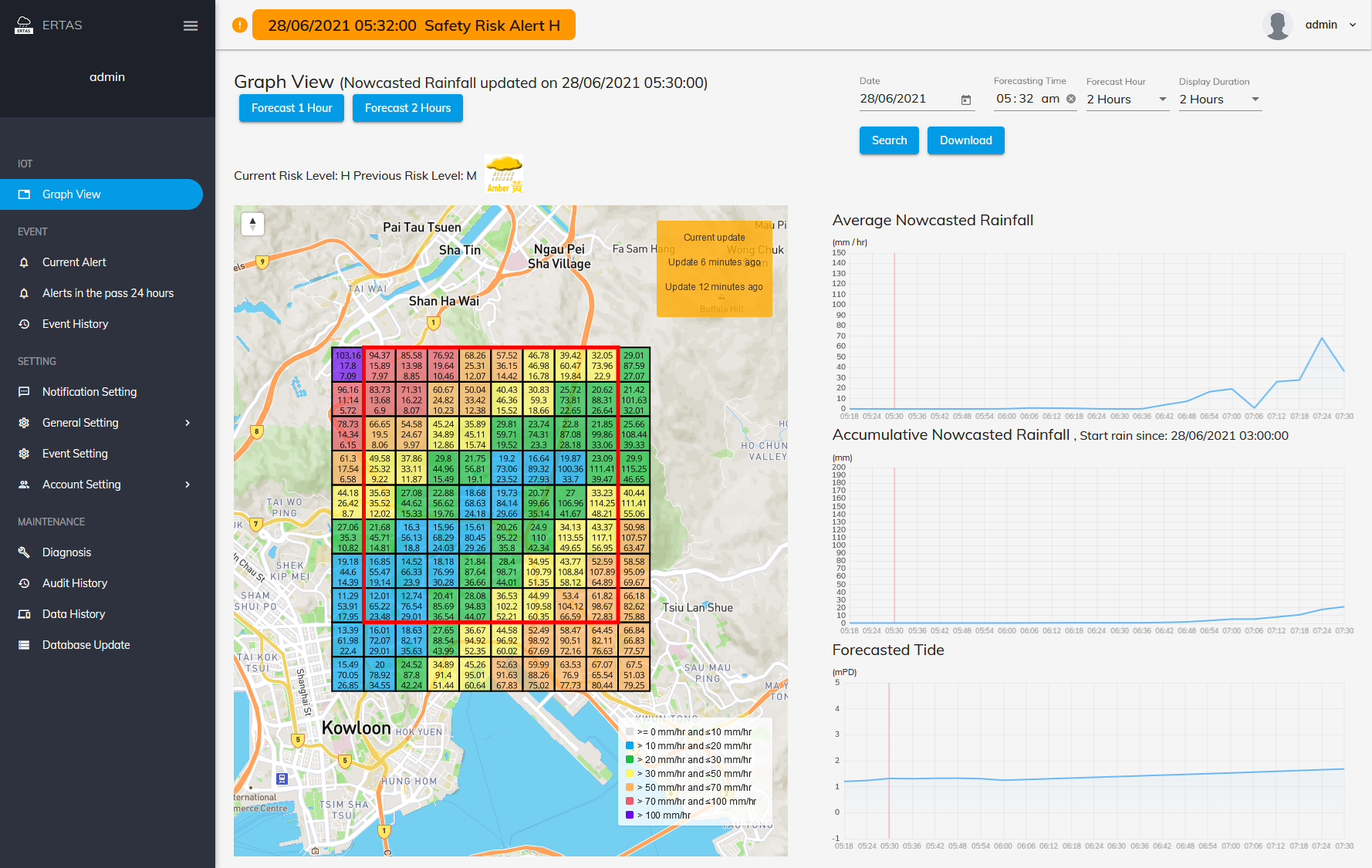Click the Event History clock icon

point(24,324)
